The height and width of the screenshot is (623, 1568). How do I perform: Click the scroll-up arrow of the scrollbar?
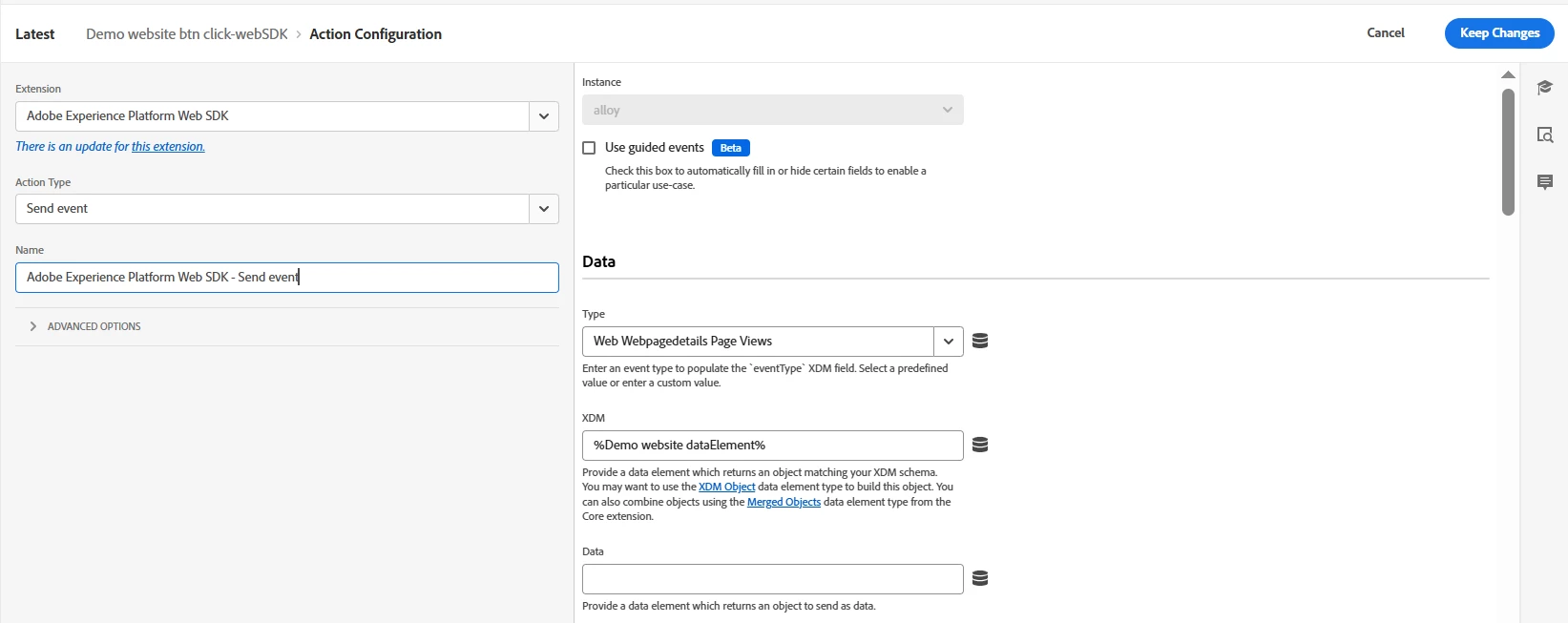tap(1508, 74)
